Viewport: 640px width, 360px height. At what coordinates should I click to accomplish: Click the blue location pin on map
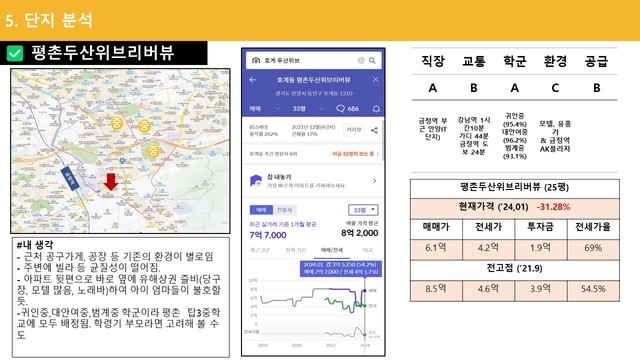click(x=122, y=161)
